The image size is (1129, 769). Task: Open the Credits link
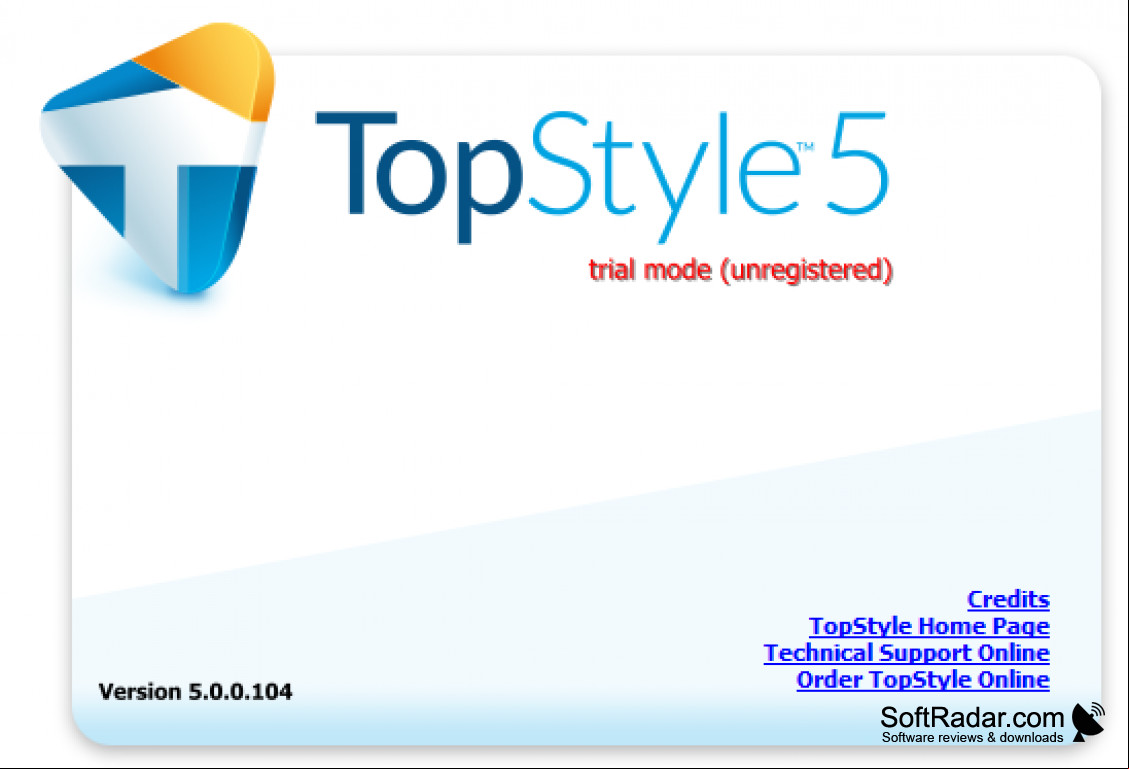click(1008, 599)
